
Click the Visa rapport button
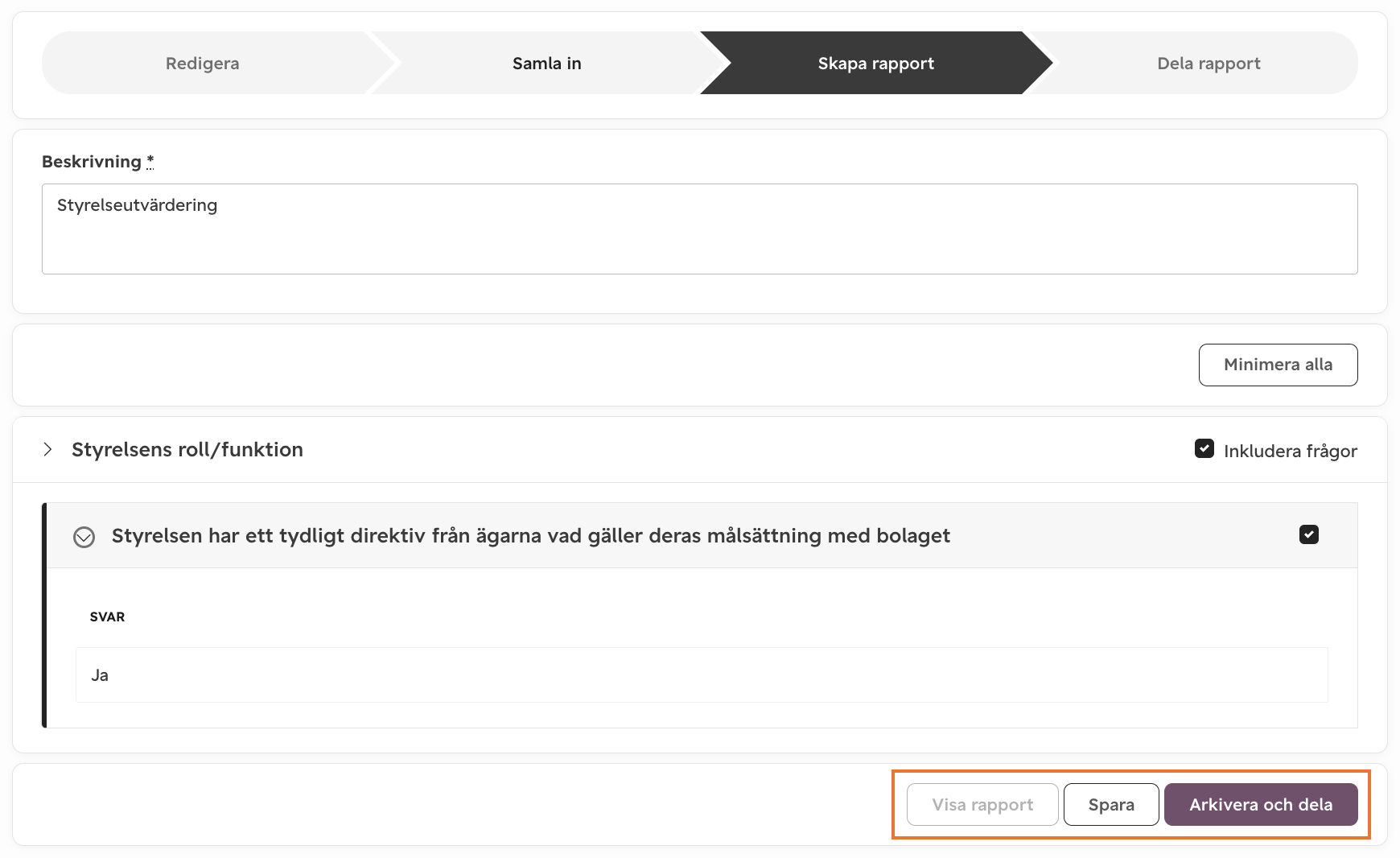[x=982, y=805]
